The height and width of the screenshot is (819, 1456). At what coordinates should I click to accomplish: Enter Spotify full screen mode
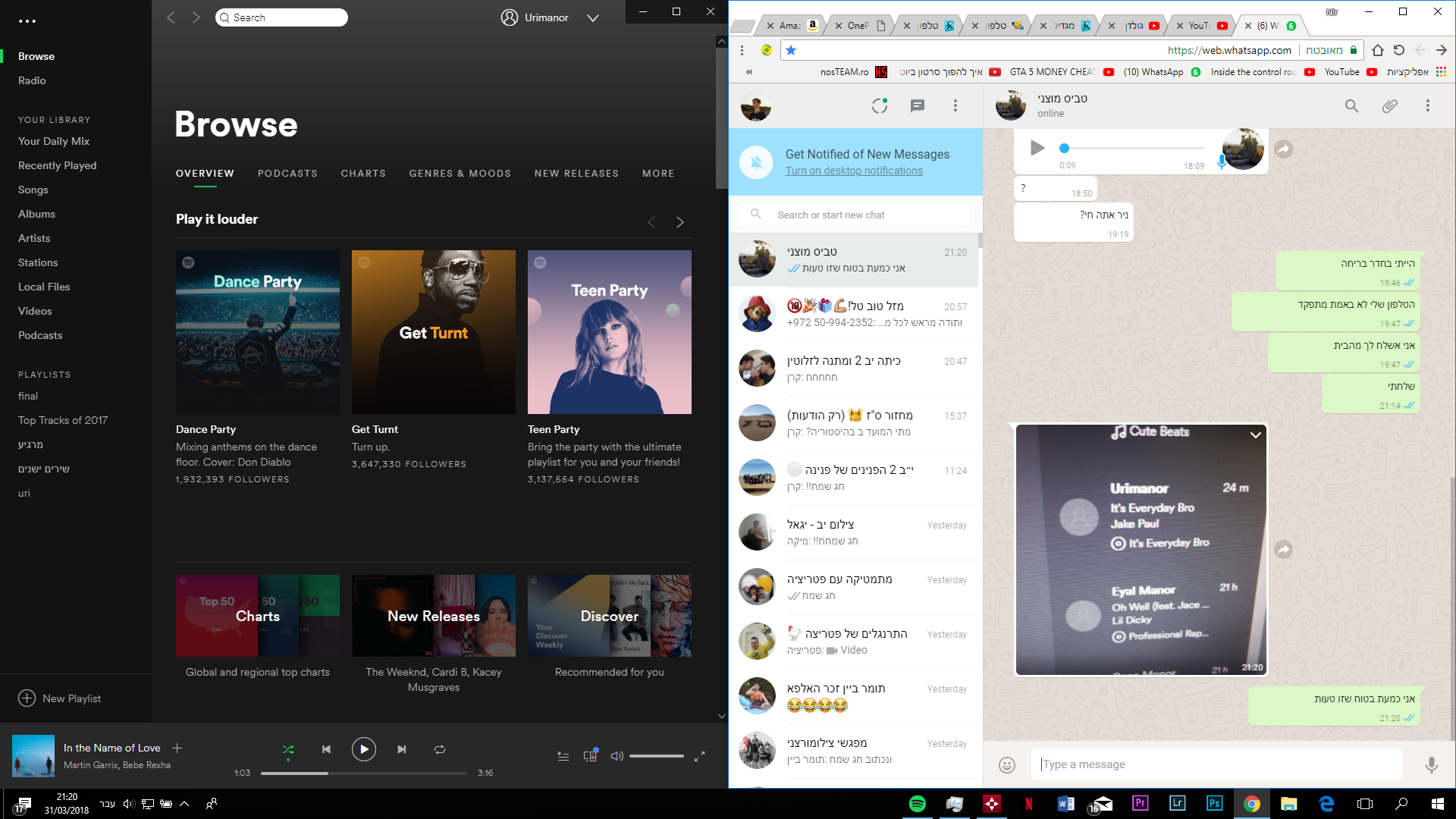(700, 756)
